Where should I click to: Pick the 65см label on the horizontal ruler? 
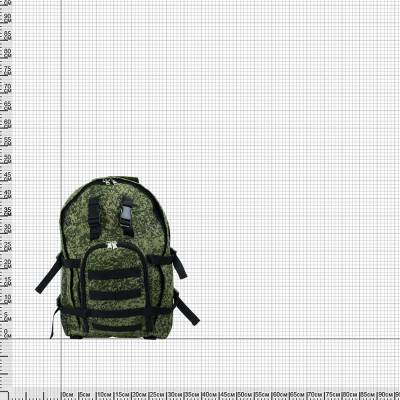[x=298, y=395]
